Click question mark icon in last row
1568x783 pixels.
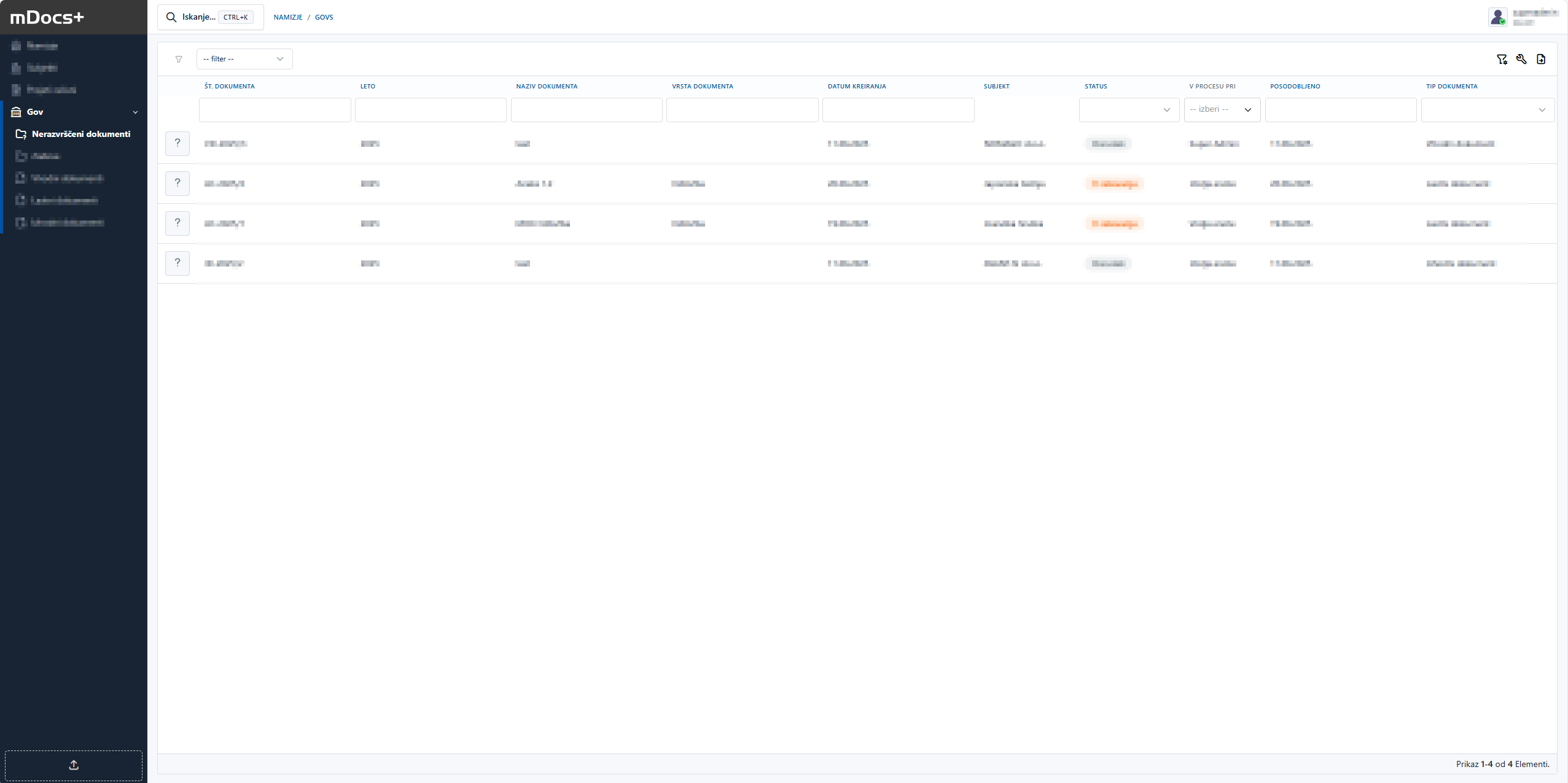177,263
